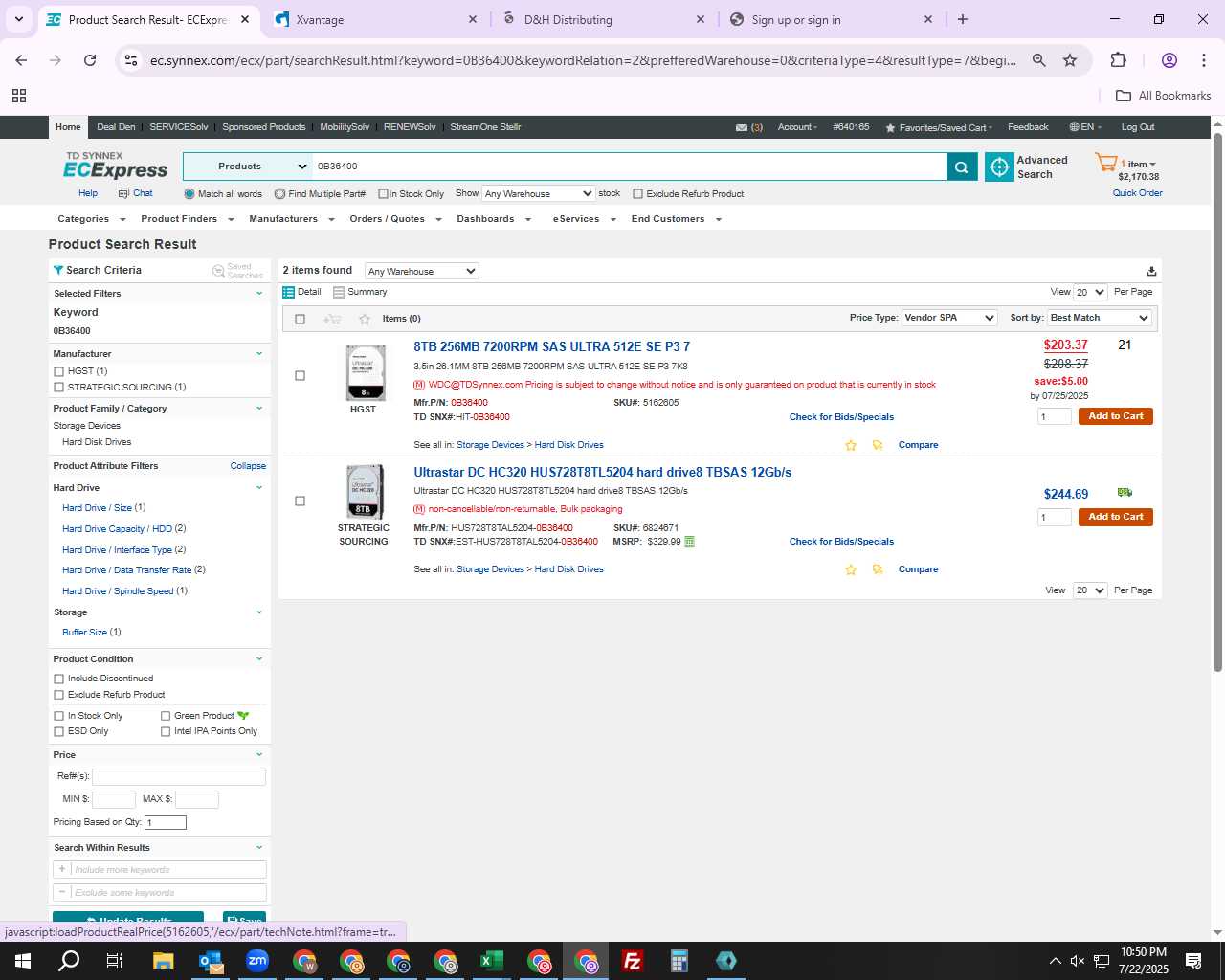Click Quick Order link
1225x980 pixels.
coord(1137,193)
